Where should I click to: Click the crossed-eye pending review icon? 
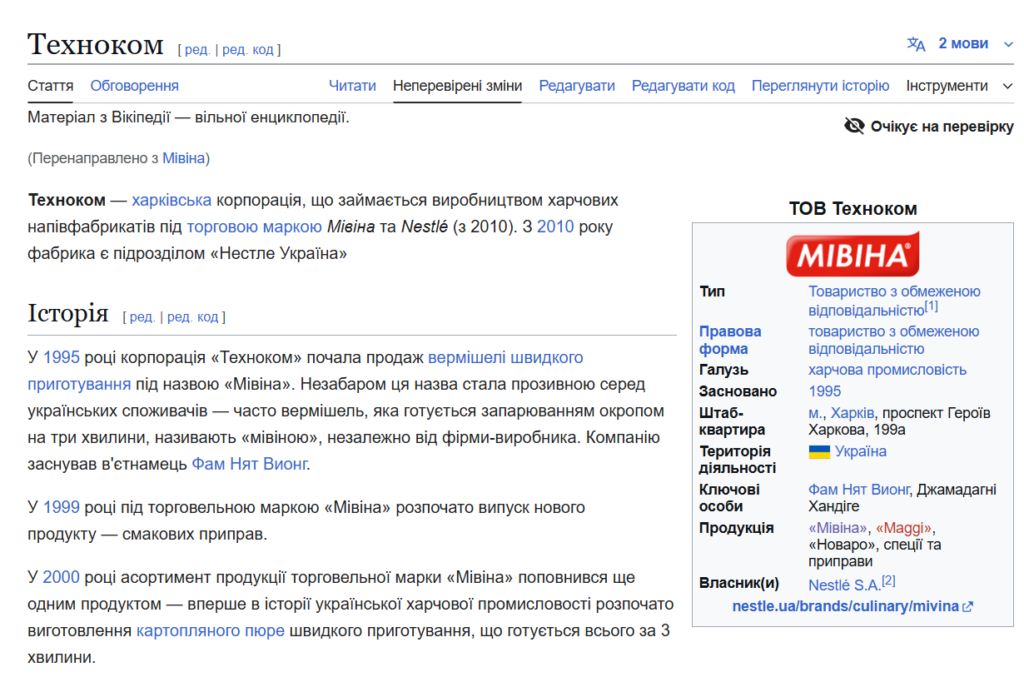(x=854, y=125)
